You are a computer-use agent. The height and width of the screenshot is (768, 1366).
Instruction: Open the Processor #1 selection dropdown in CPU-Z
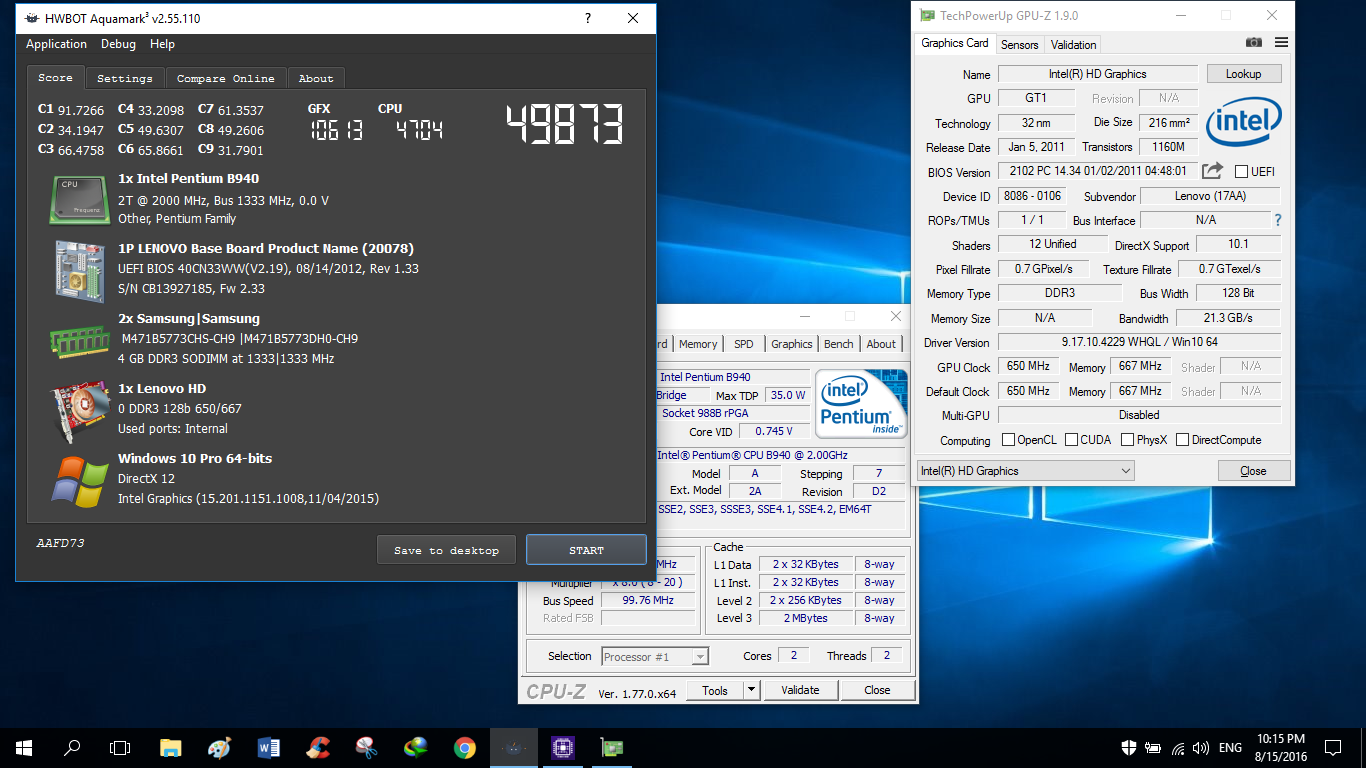point(655,657)
